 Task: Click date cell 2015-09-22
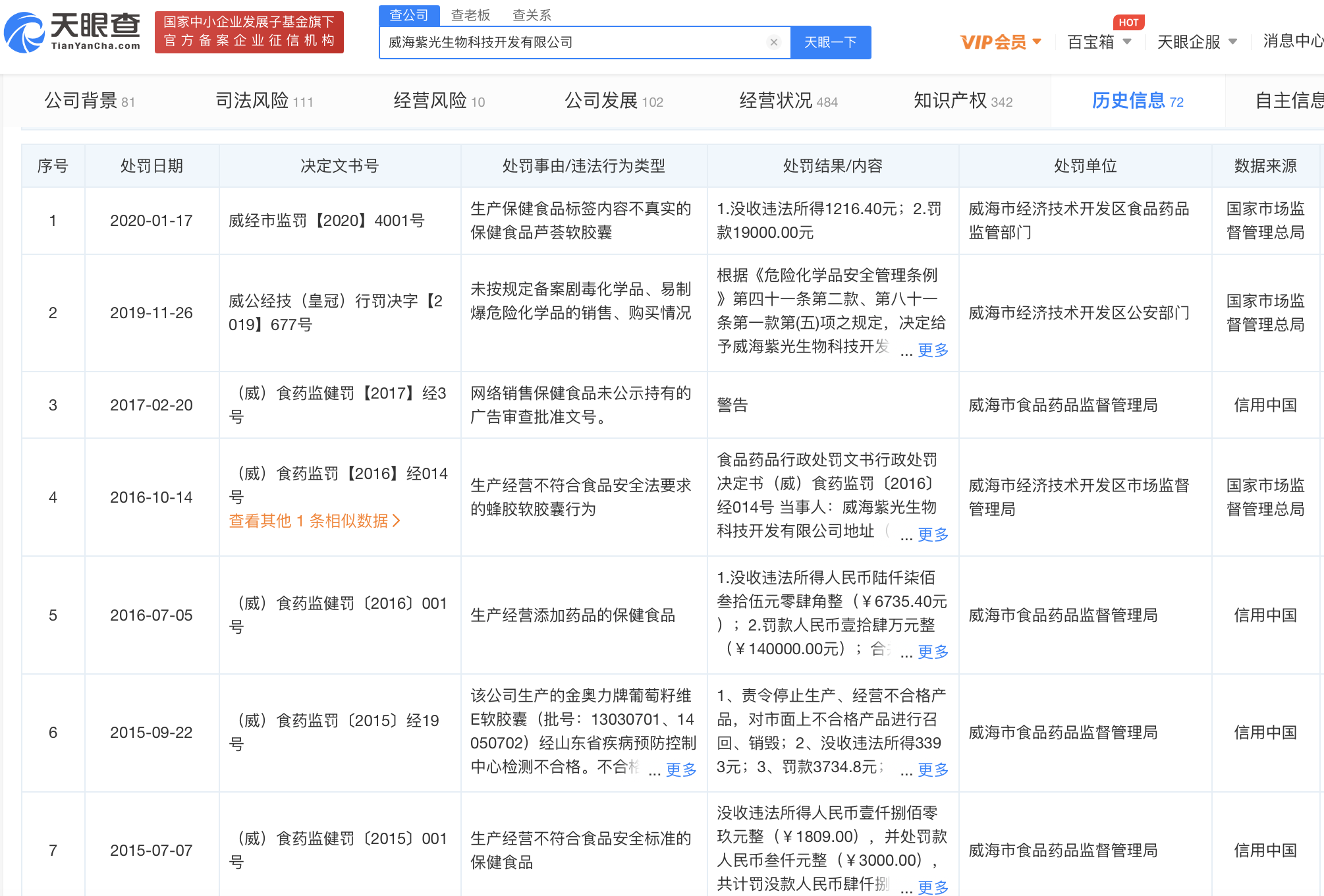point(152,733)
